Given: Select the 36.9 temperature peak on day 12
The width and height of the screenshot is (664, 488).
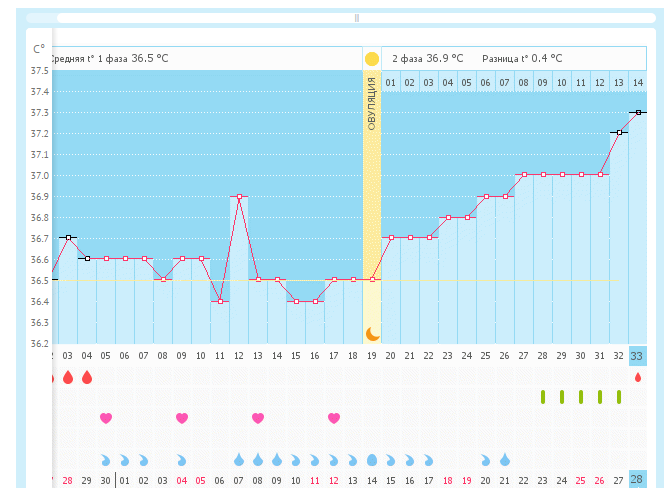Looking at the screenshot, I should tap(239, 197).
